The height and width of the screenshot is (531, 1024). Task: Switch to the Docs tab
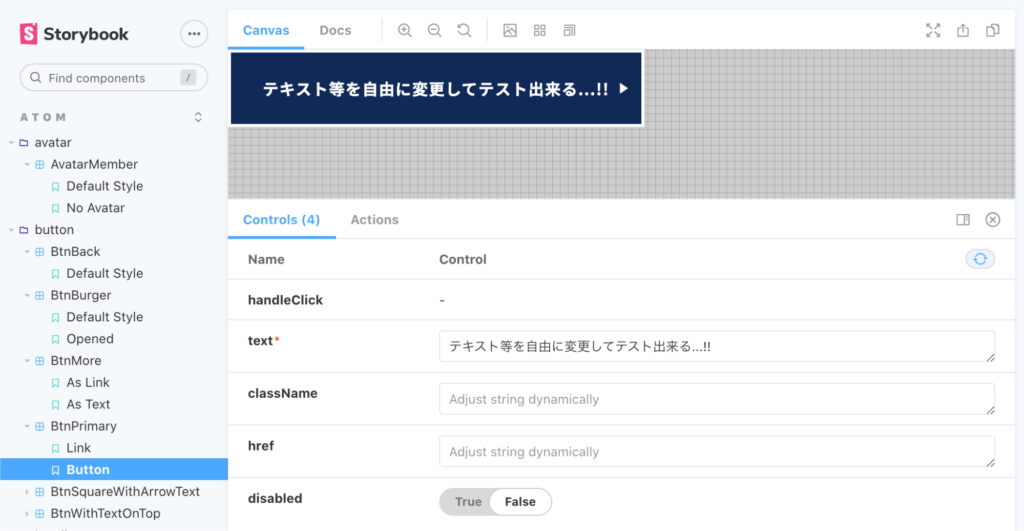(335, 30)
